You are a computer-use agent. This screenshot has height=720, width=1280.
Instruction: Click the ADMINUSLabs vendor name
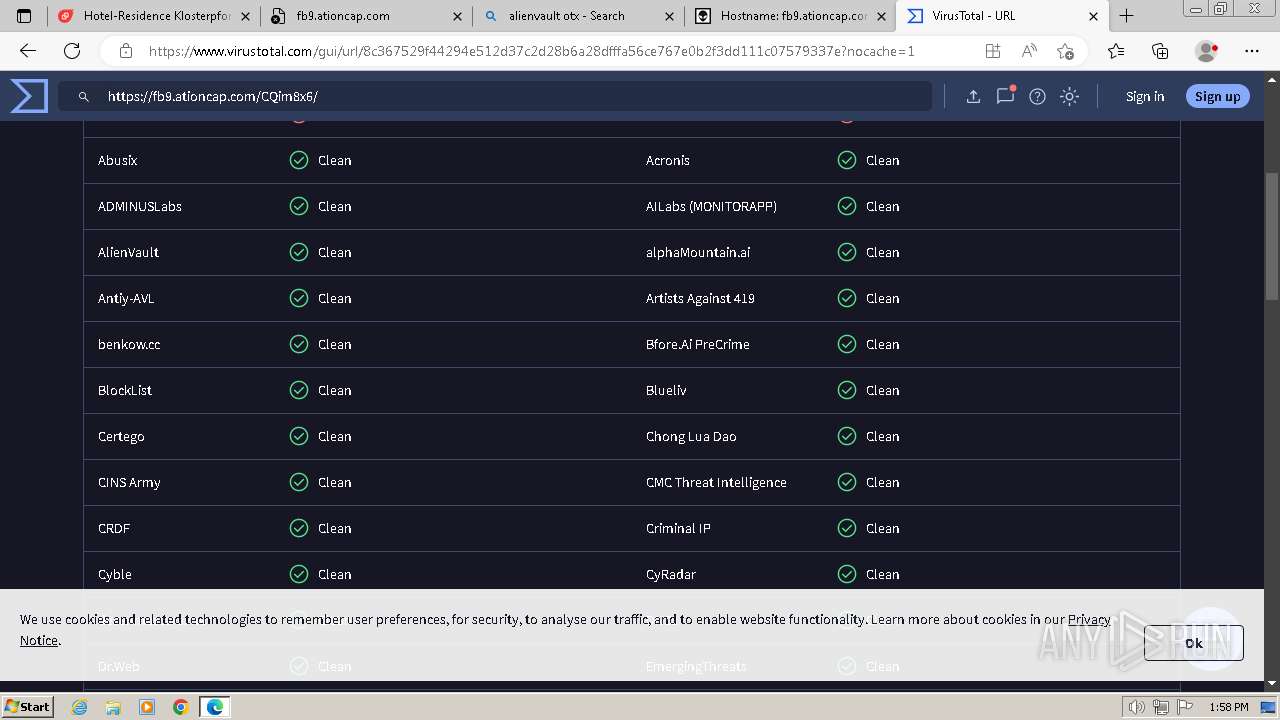140,206
